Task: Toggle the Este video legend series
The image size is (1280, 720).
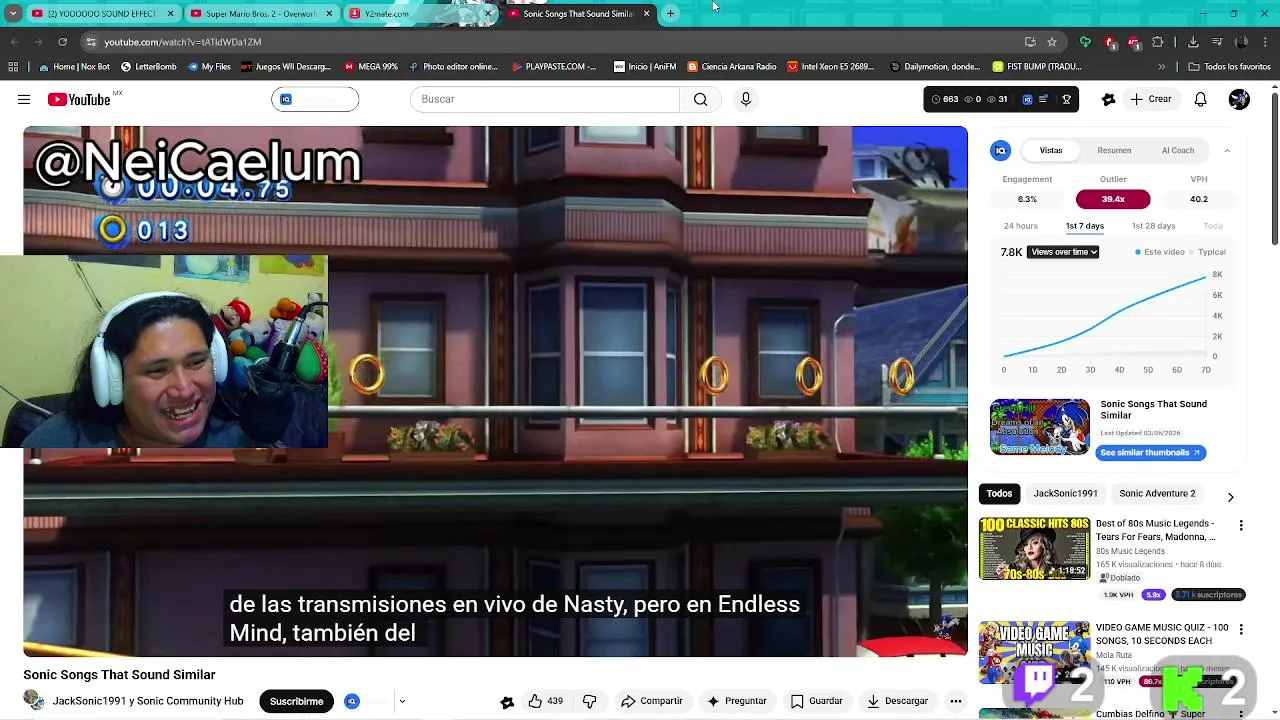Action: click(x=1160, y=252)
